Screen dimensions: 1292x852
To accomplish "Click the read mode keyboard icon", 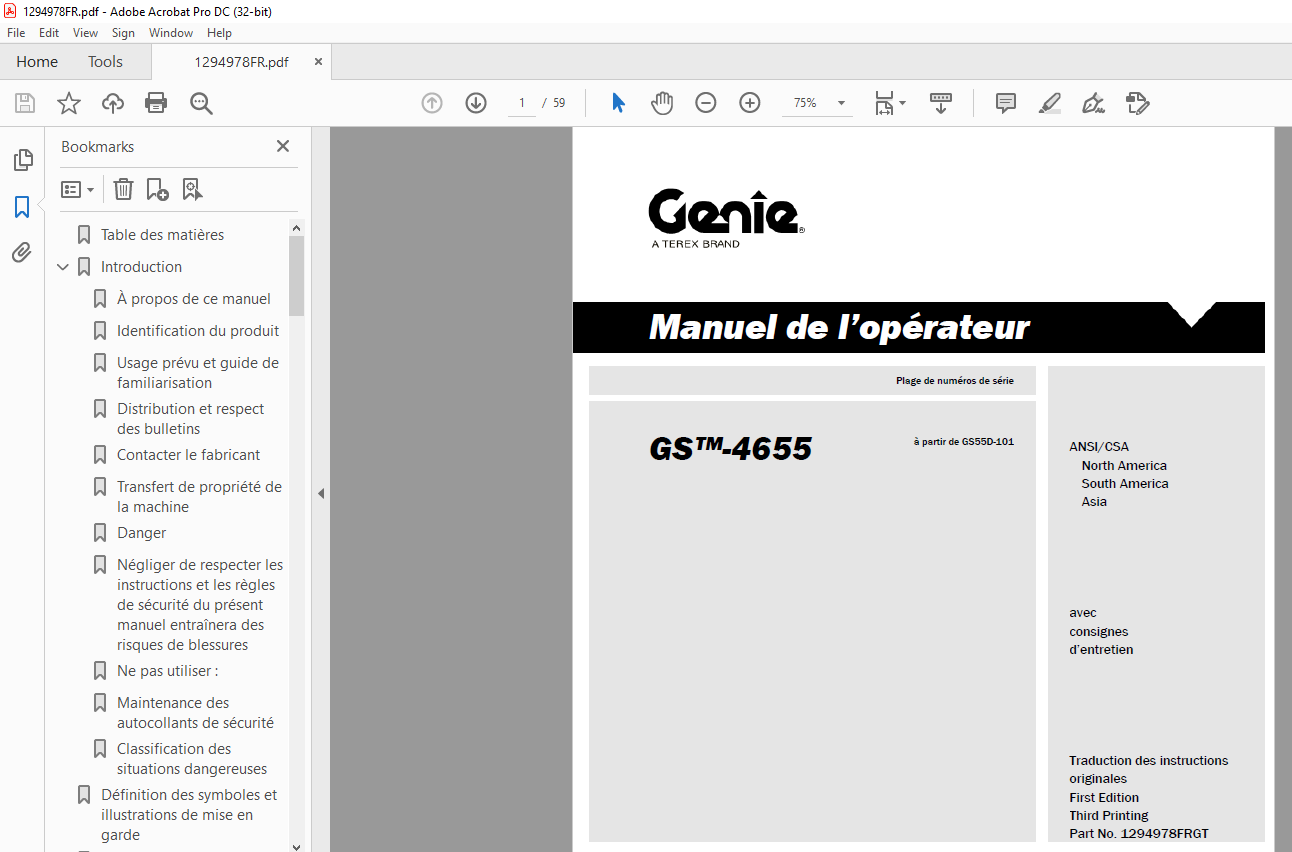I will pyautogui.click(x=941, y=103).
